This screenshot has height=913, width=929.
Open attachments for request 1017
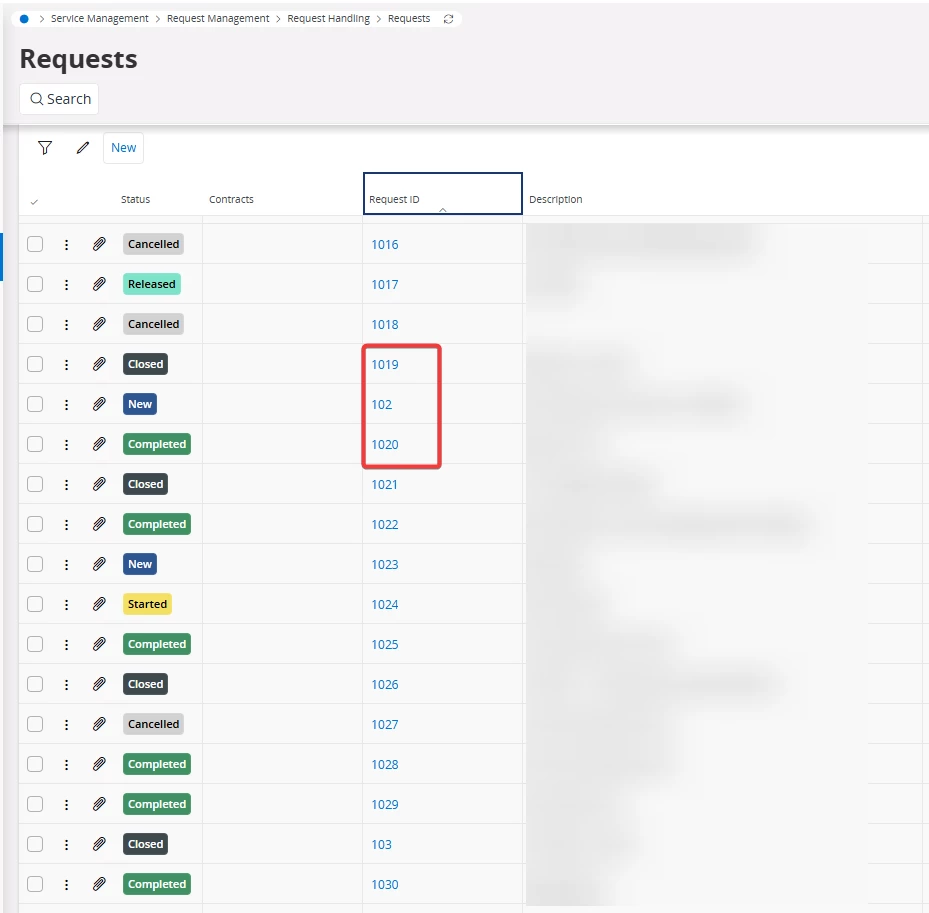click(x=99, y=284)
